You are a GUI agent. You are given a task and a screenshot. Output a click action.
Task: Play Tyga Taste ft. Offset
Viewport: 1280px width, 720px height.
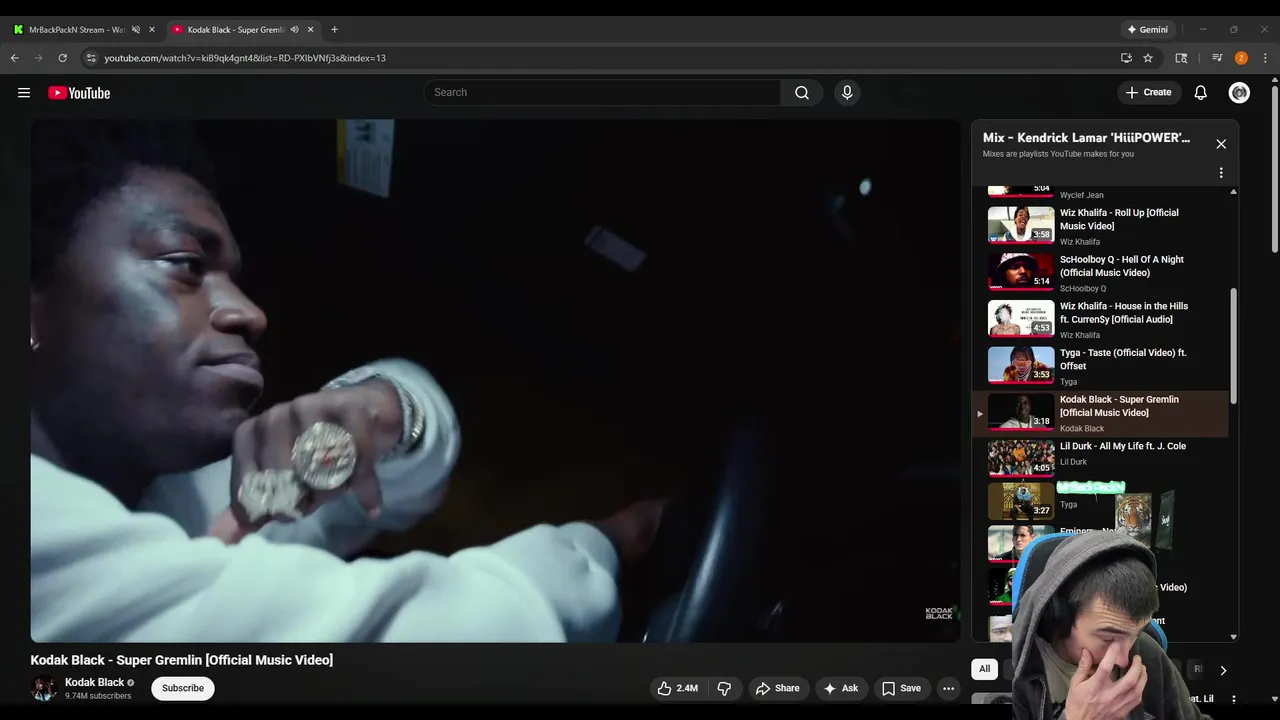click(1101, 366)
